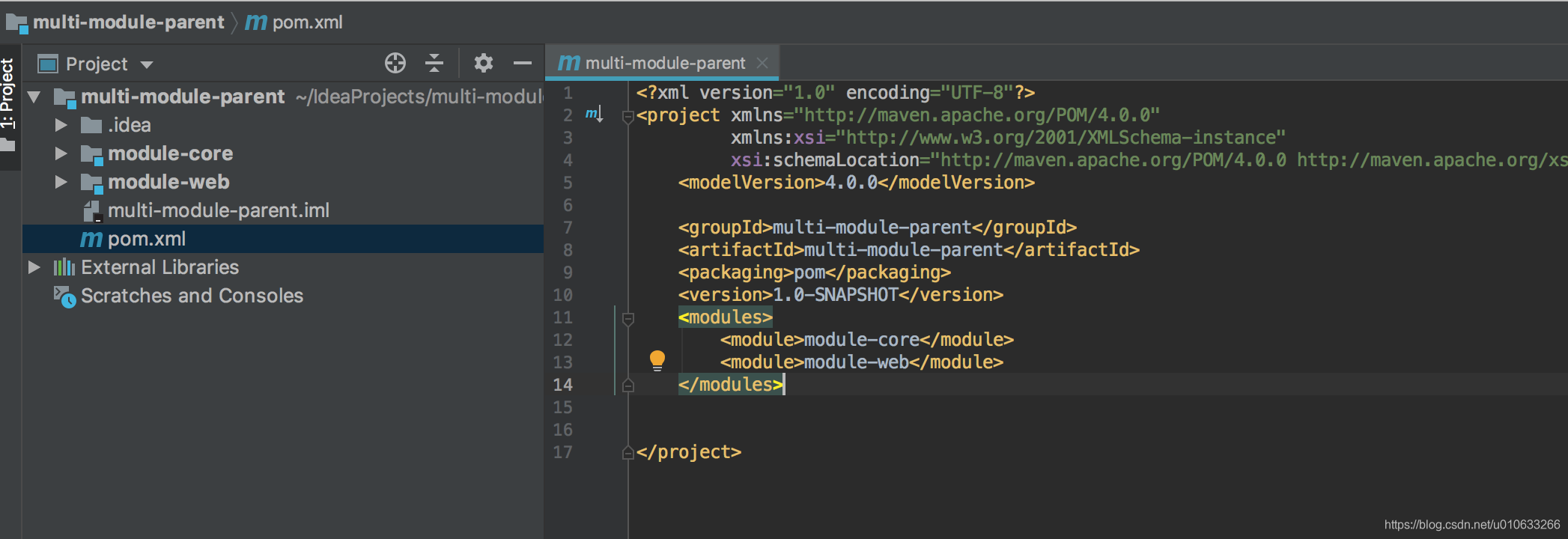Click the Maven gutter icon on line 2
This screenshot has height=539, width=1568.
(594, 115)
